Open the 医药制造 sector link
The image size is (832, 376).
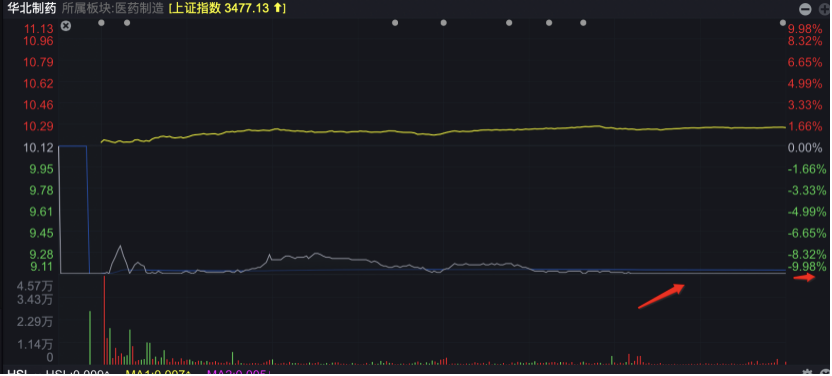tap(143, 8)
